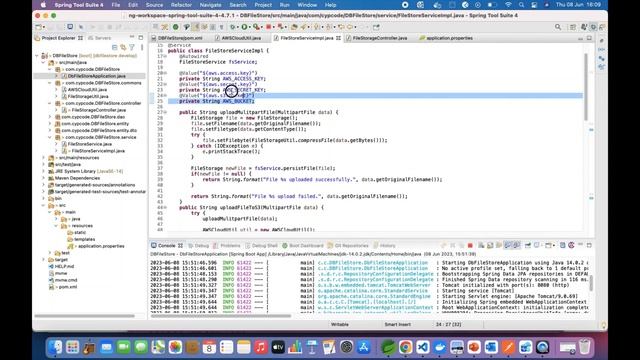Open App Store from the Dock
Viewport: 640px width, 360px height.
click(x=364, y=347)
